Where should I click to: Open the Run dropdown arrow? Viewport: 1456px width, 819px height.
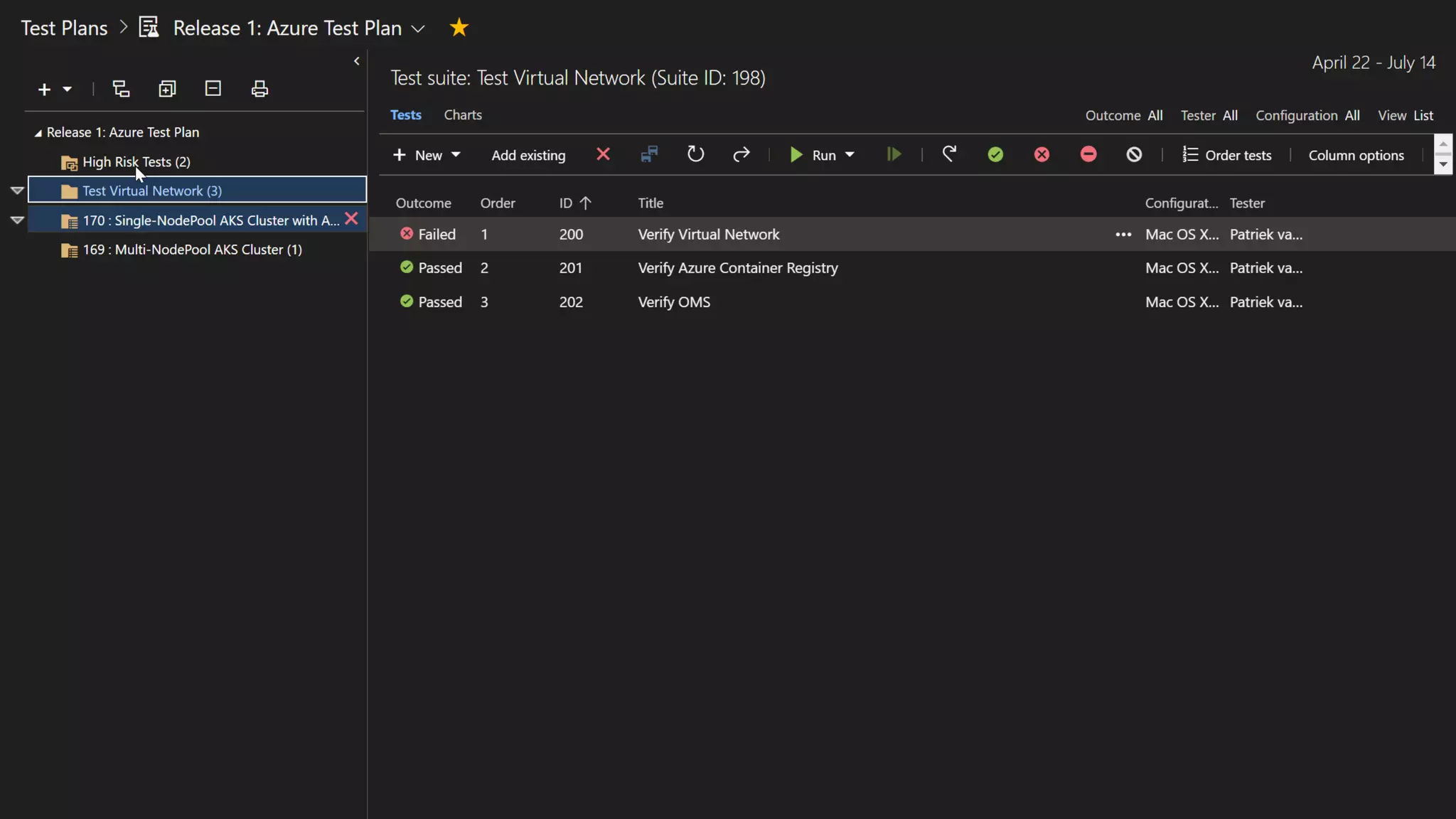pyautogui.click(x=850, y=155)
